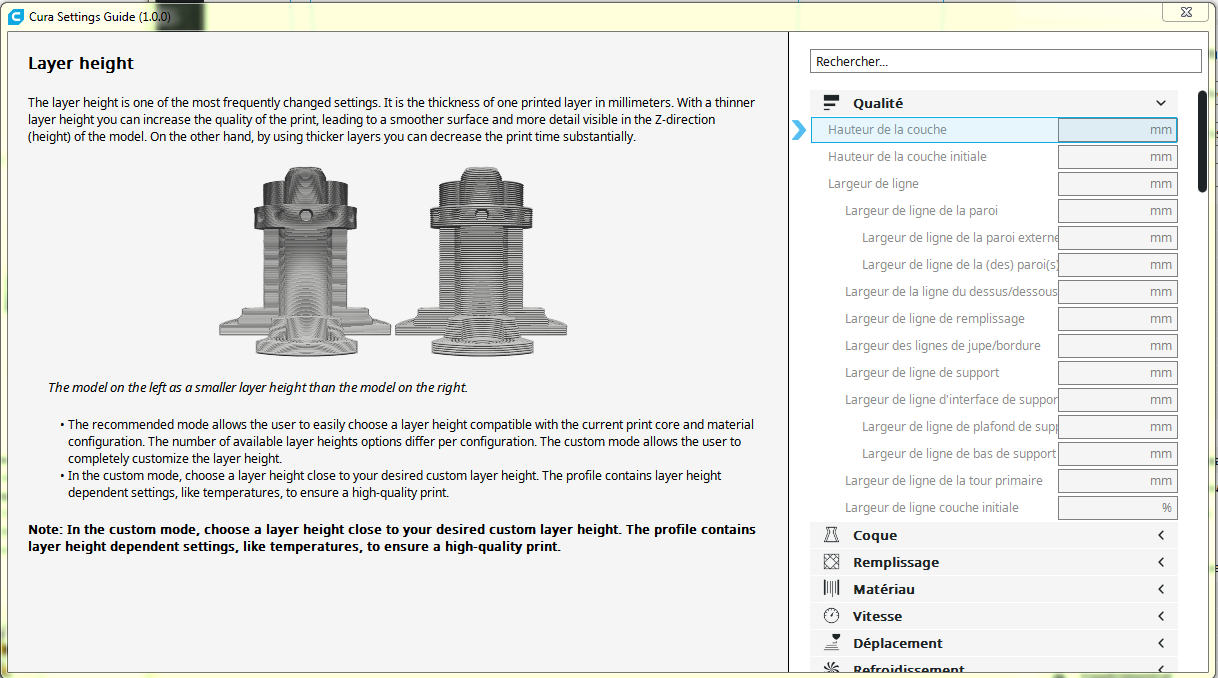Open the Qualité category header
1218x678 pixels.
994,103
